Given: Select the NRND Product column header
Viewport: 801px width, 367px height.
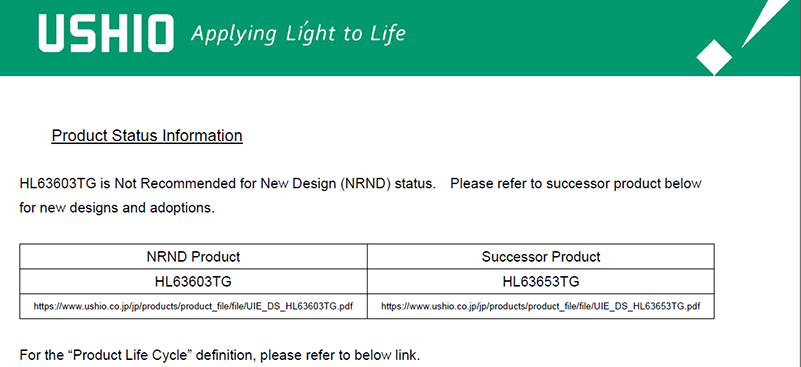Looking at the screenshot, I should [x=193, y=256].
